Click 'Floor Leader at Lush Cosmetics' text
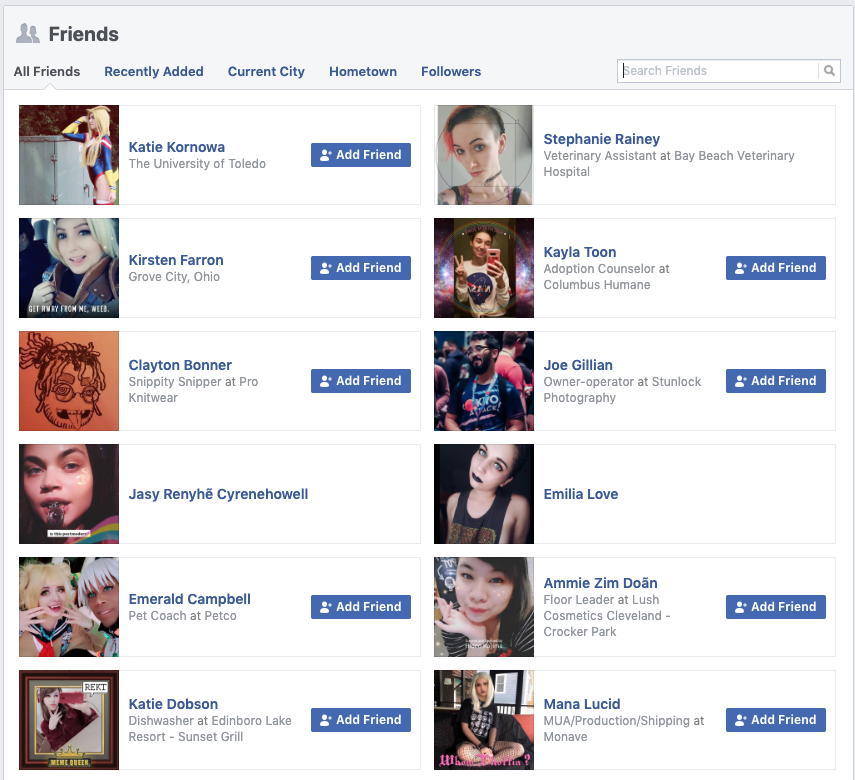855x780 pixels. pos(607,615)
